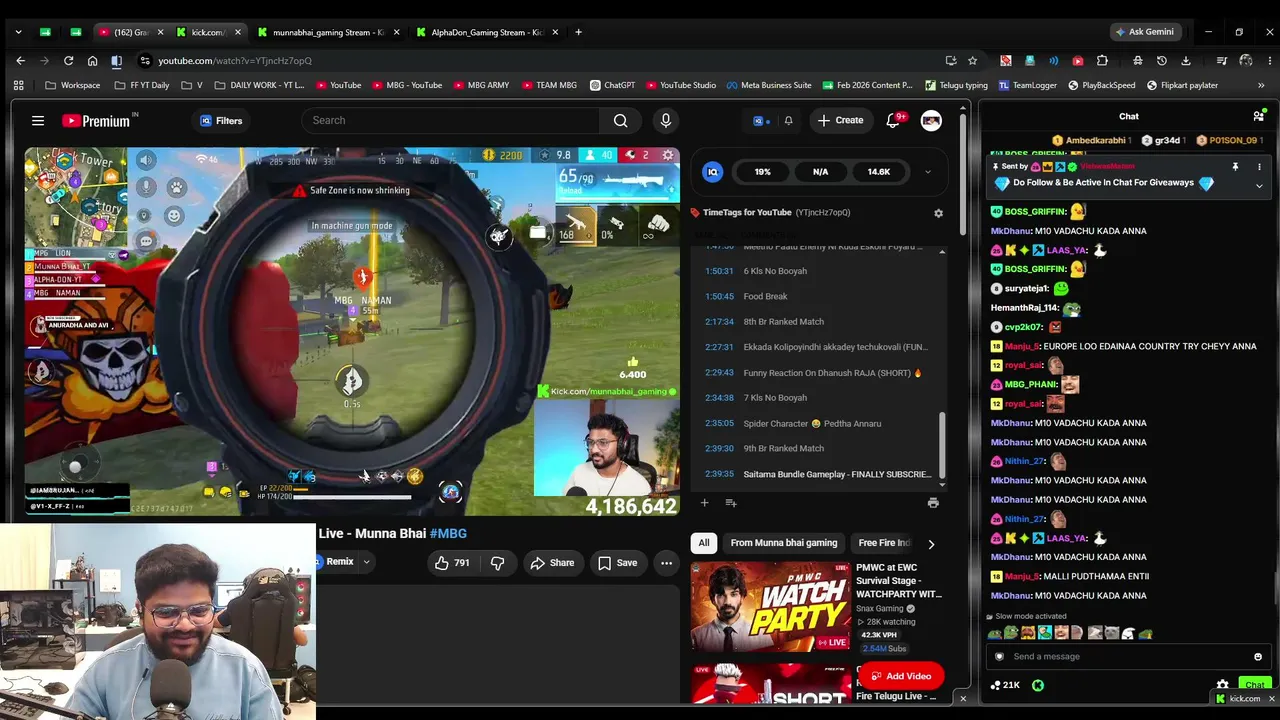Viewport: 1280px width, 720px height.
Task: Bookmark this page with the star
Action: (x=972, y=61)
